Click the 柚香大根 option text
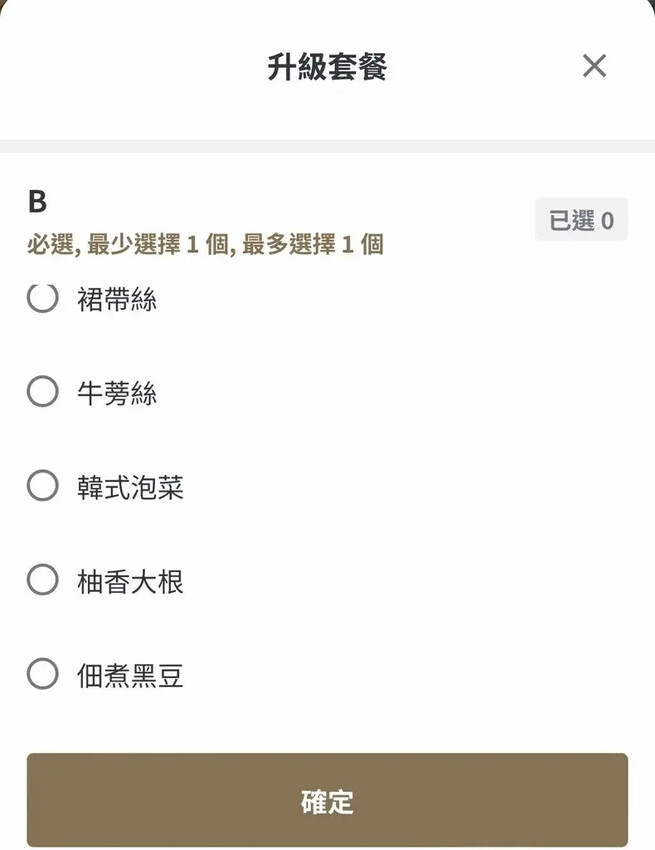This screenshot has height=850, width=655. pyautogui.click(x=130, y=581)
